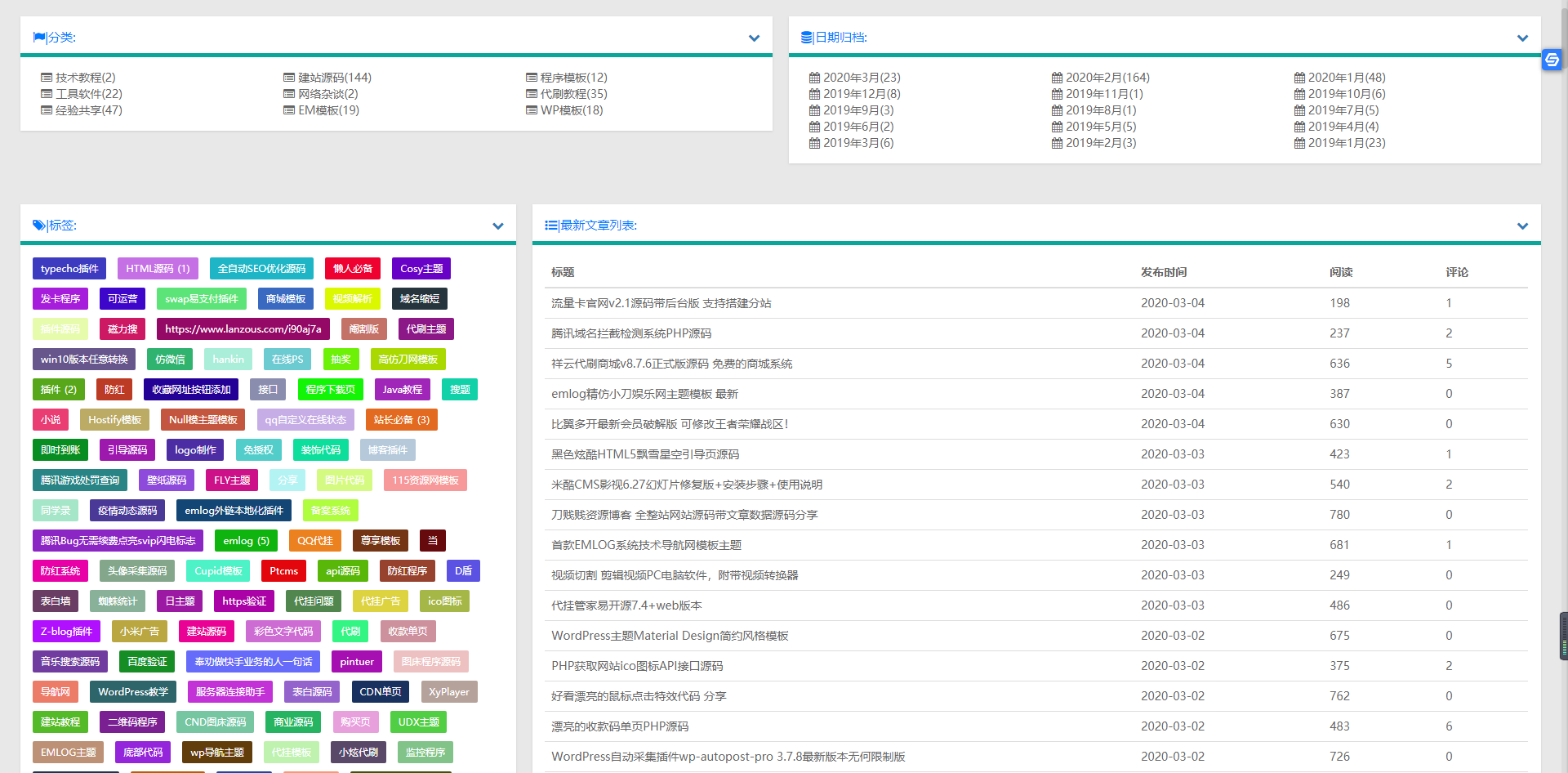Select the WordPress教学 tag

click(x=133, y=692)
